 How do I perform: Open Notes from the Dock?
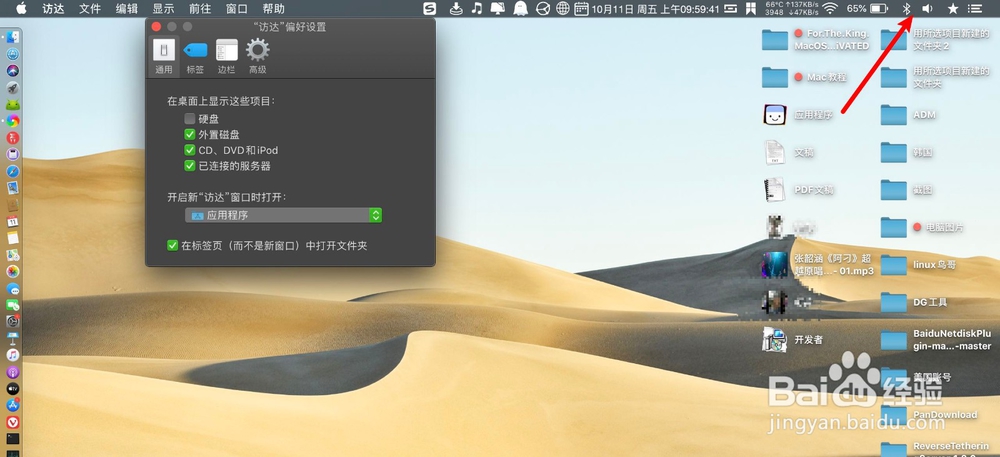13,238
